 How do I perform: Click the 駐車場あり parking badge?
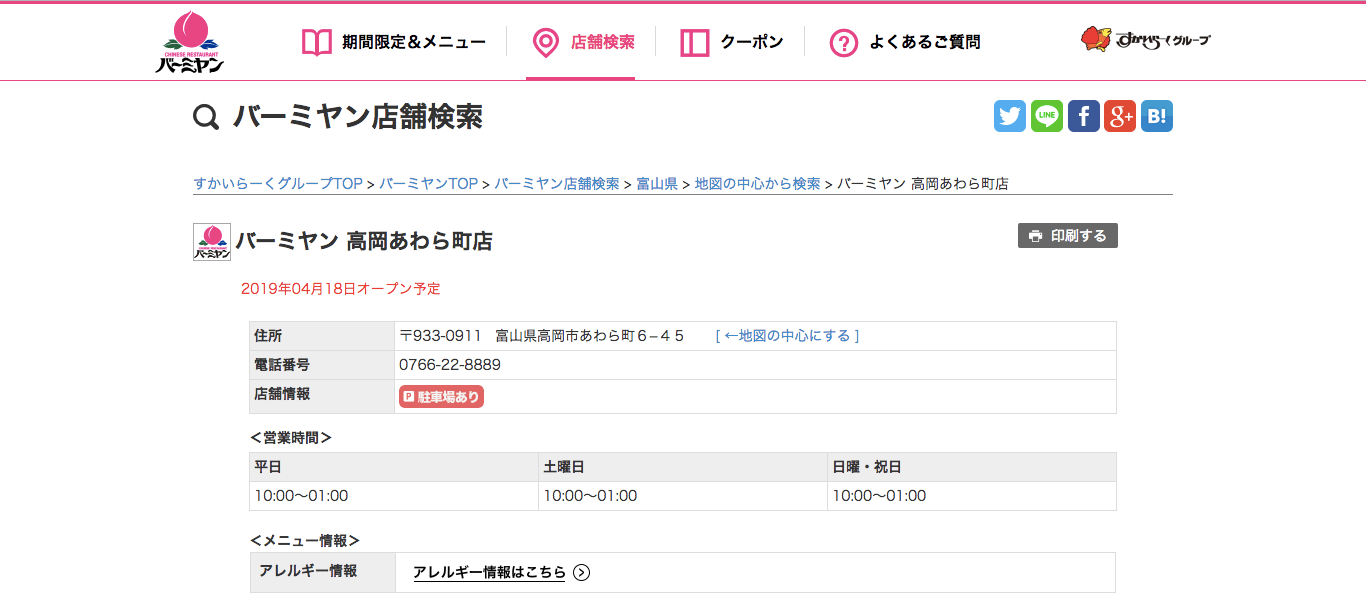[441, 397]
